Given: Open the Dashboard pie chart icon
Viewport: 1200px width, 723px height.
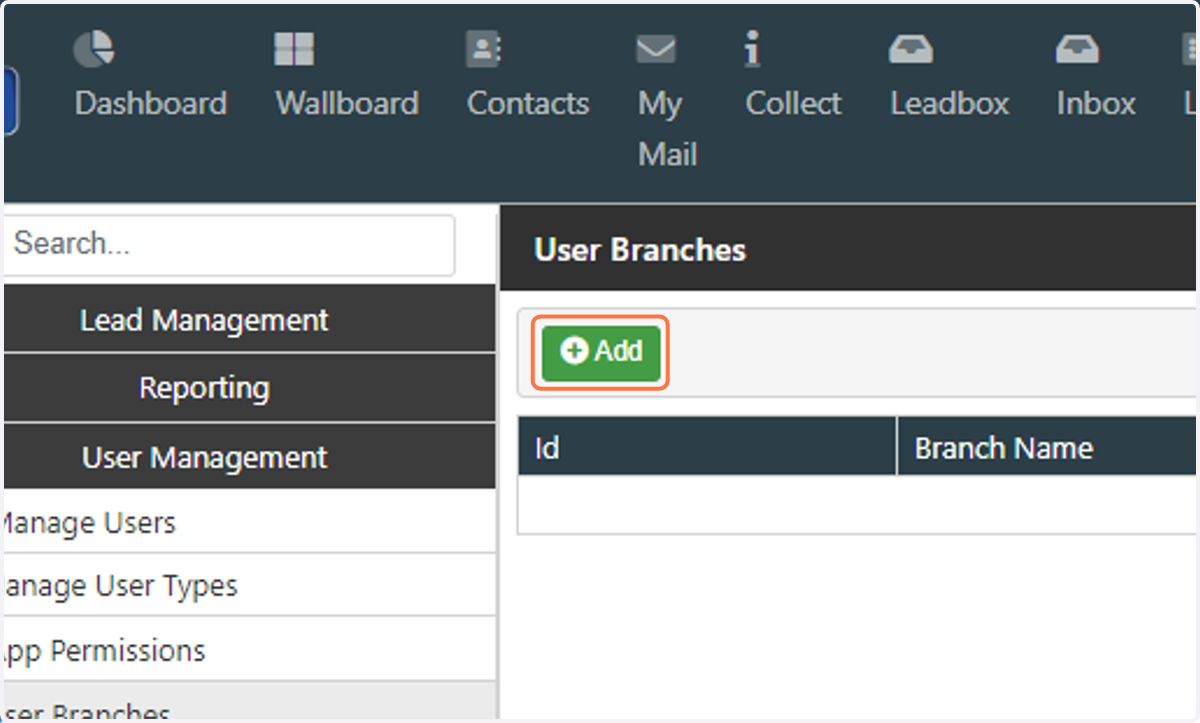Looking at the screenshot, I should click(94, 48).
